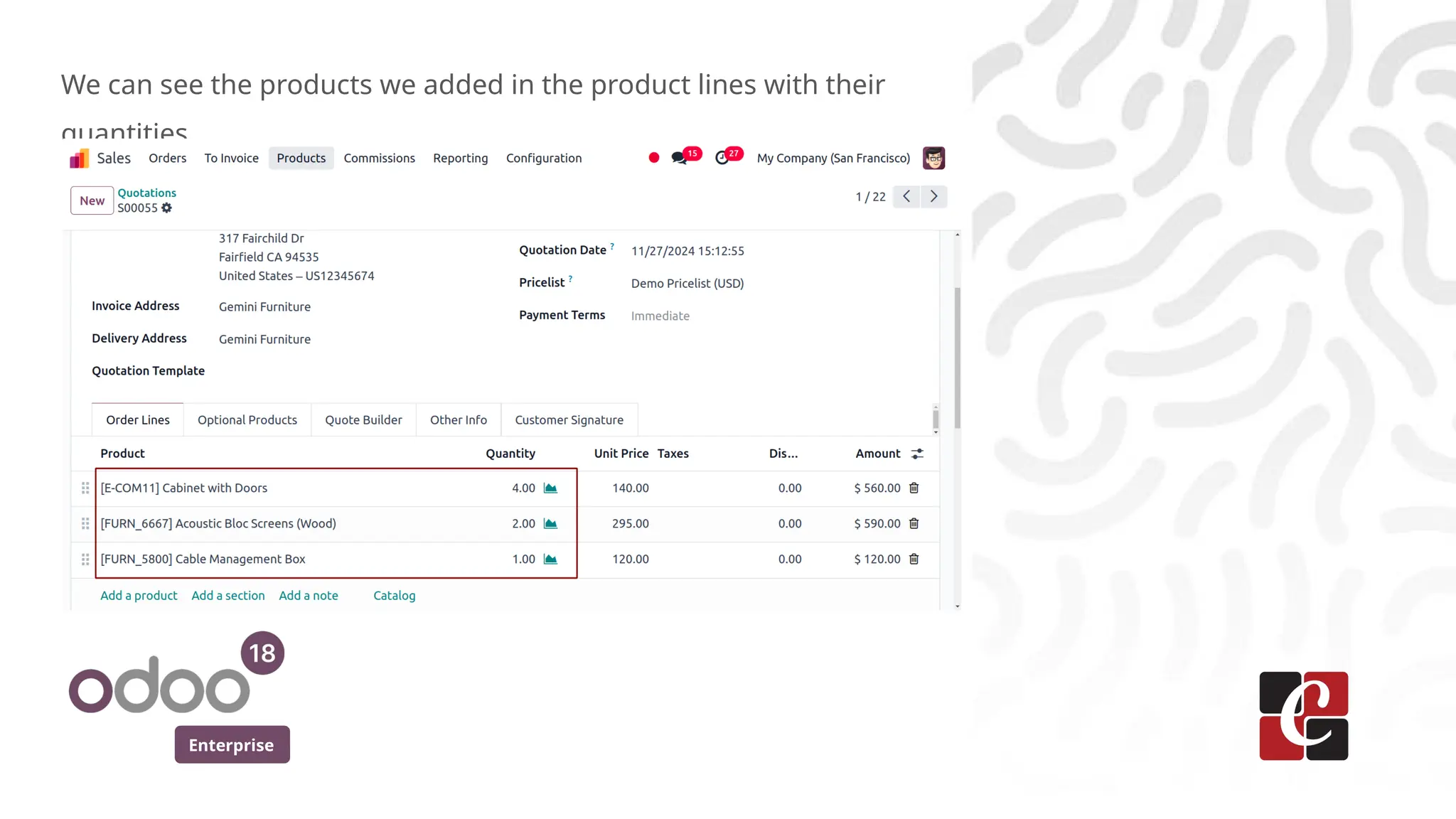
Task: Open the product Catalog link
Action: click(395, 595)
